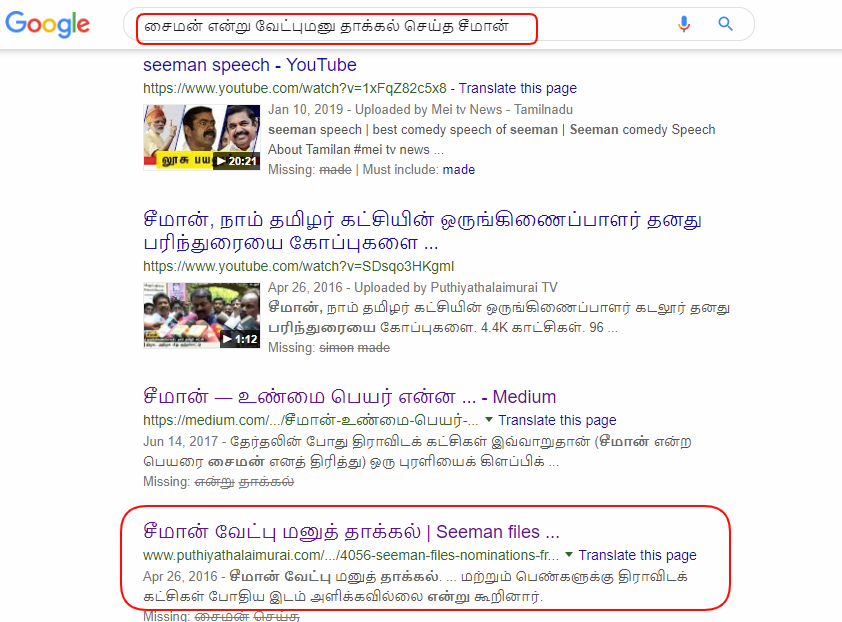
Task: Click the www.puthiyathalaimurai.com seeman-files-nominations URL
Action: click(351, 555)
